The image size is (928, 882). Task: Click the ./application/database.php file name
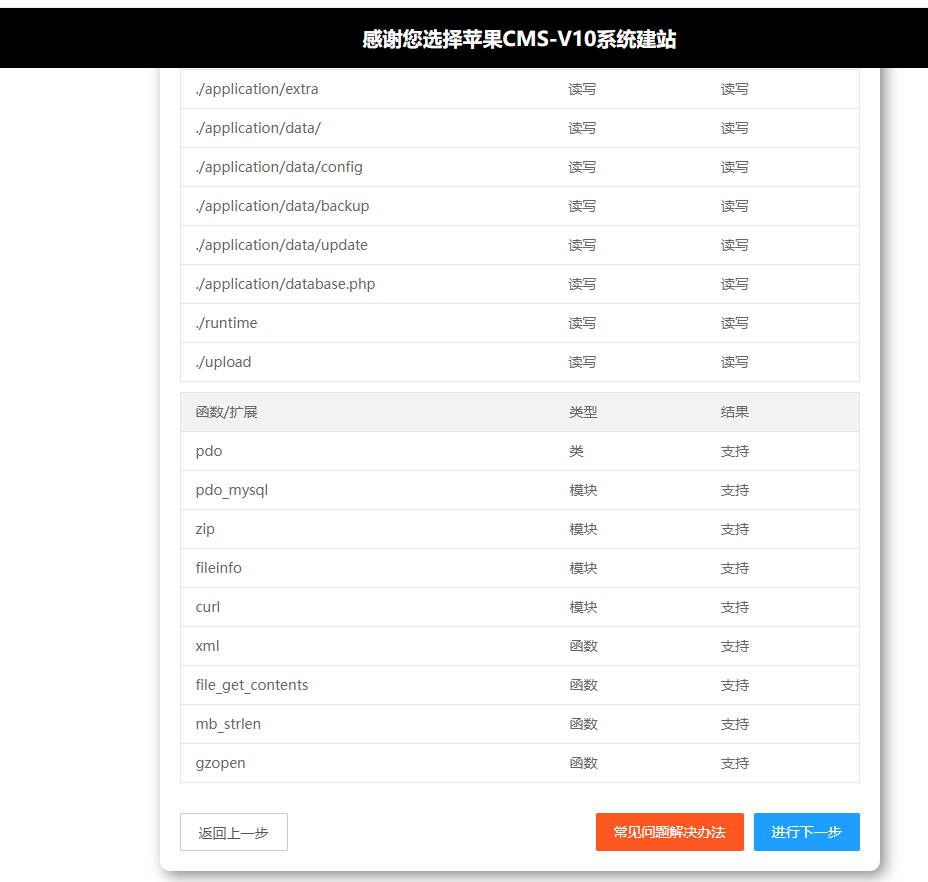(x=285, y=285)
